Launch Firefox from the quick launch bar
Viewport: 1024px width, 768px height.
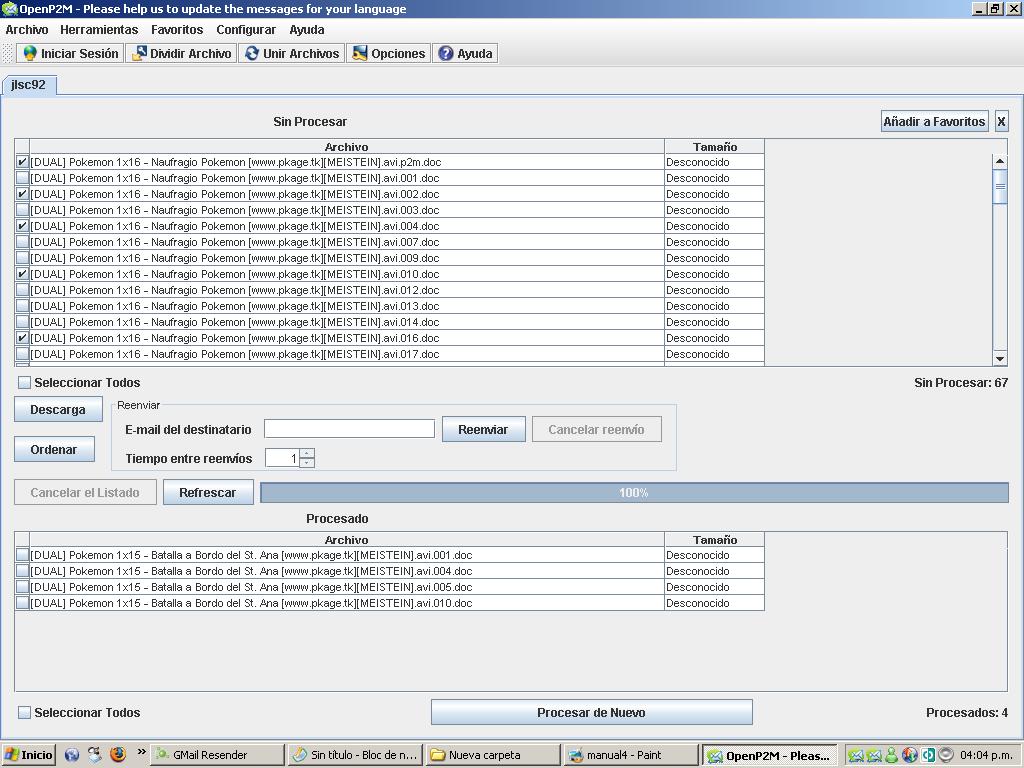[x=117, y=755]
